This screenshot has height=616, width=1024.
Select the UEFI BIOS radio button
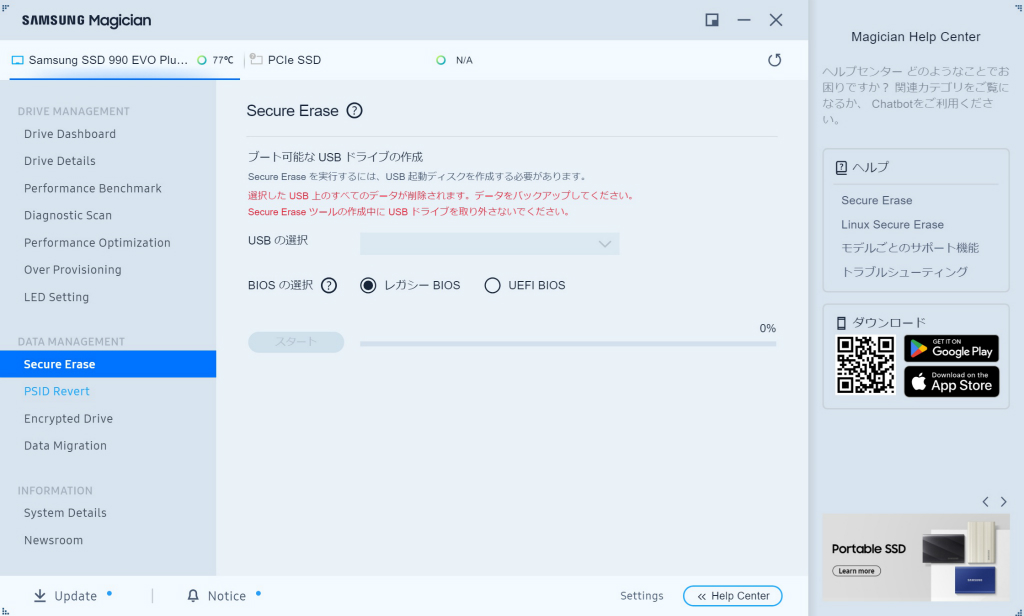point(492,285)
